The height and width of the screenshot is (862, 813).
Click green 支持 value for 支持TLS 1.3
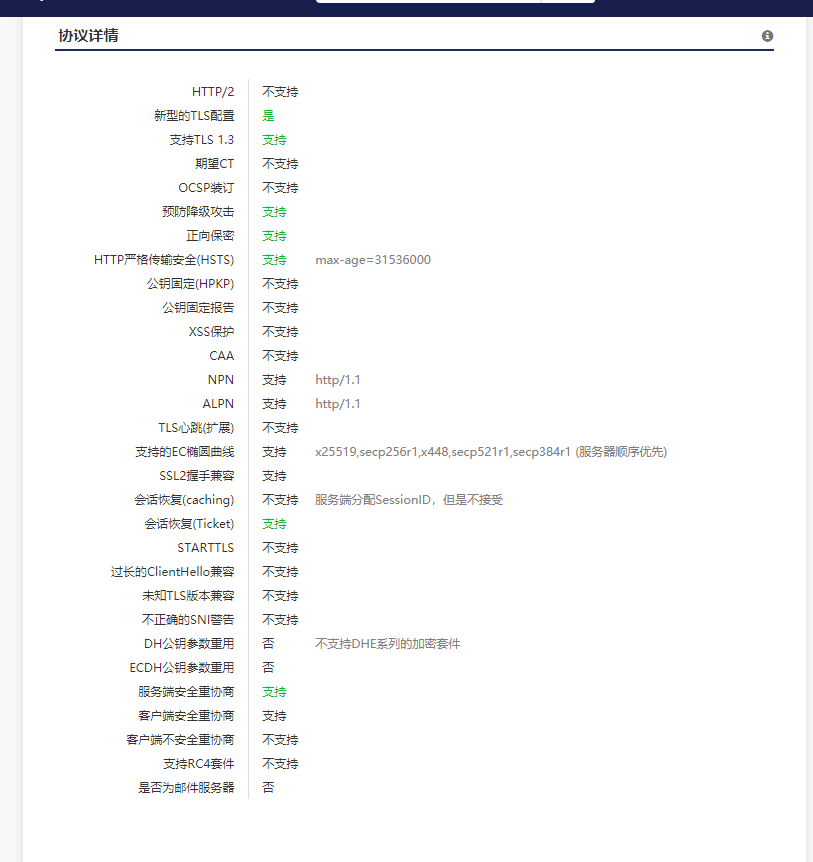[274, 140]
